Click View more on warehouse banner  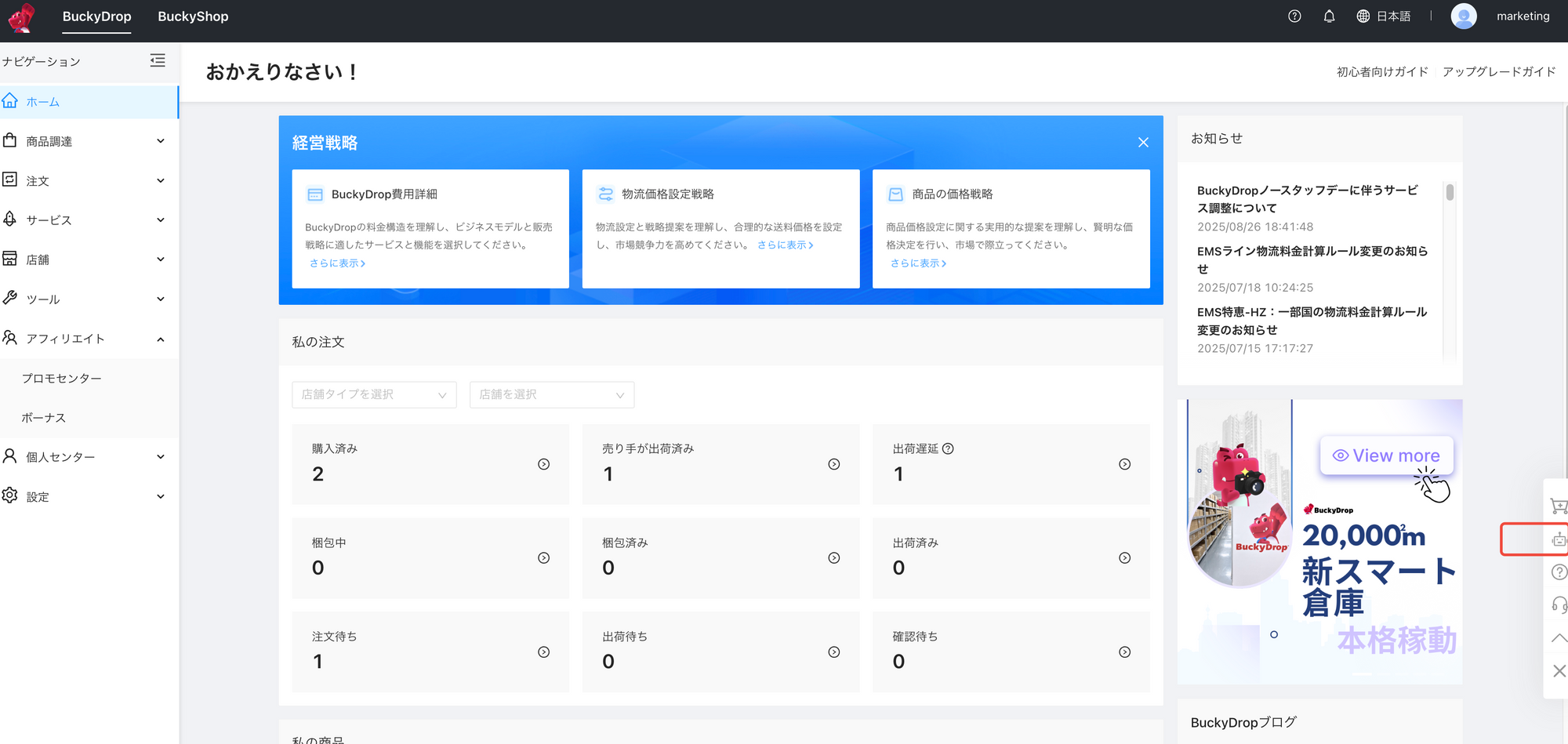[x=1386, y=455]
